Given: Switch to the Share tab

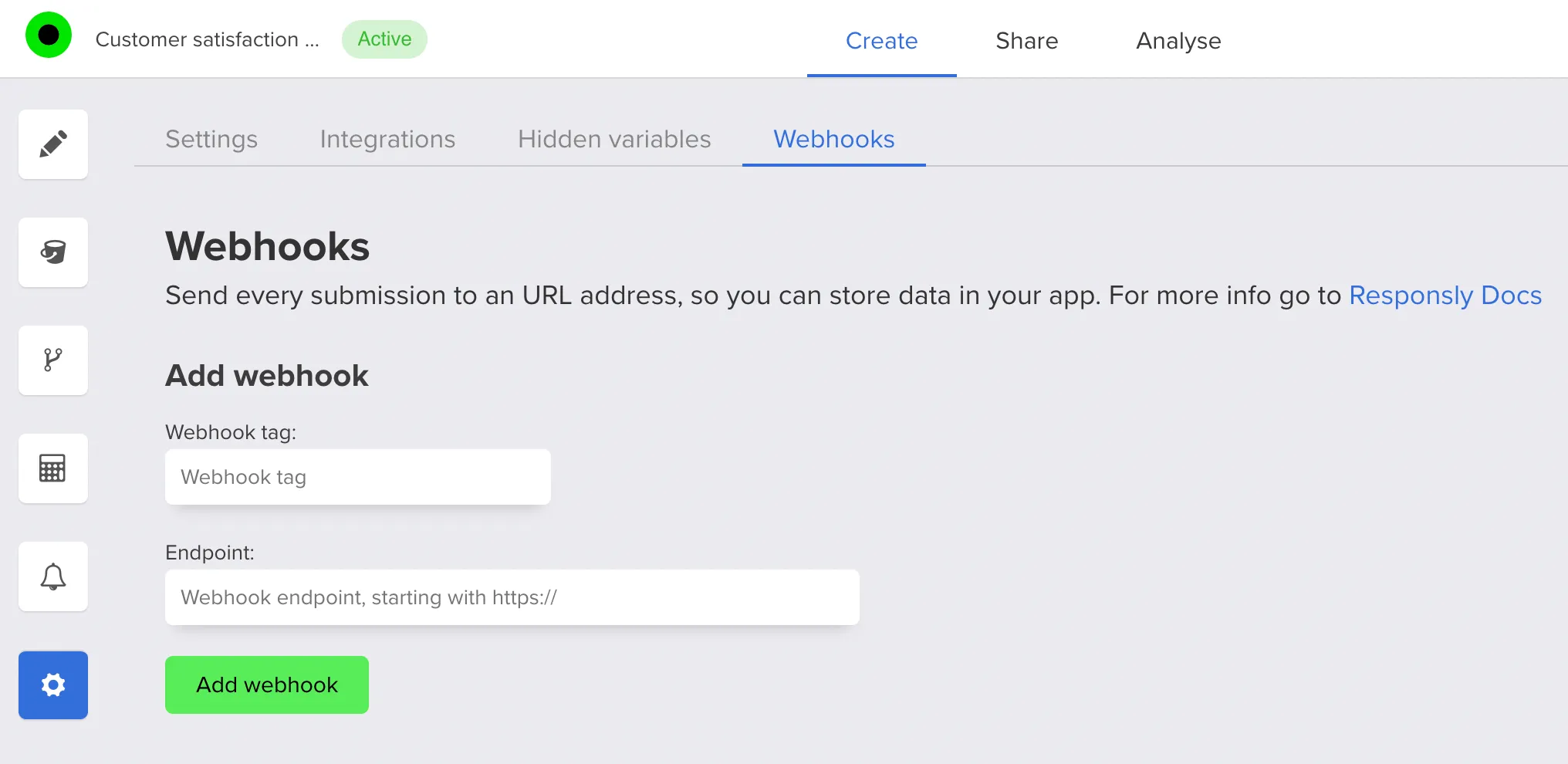Looking at the screenshot, I should pyautogui.click(x=1026, y=41).
